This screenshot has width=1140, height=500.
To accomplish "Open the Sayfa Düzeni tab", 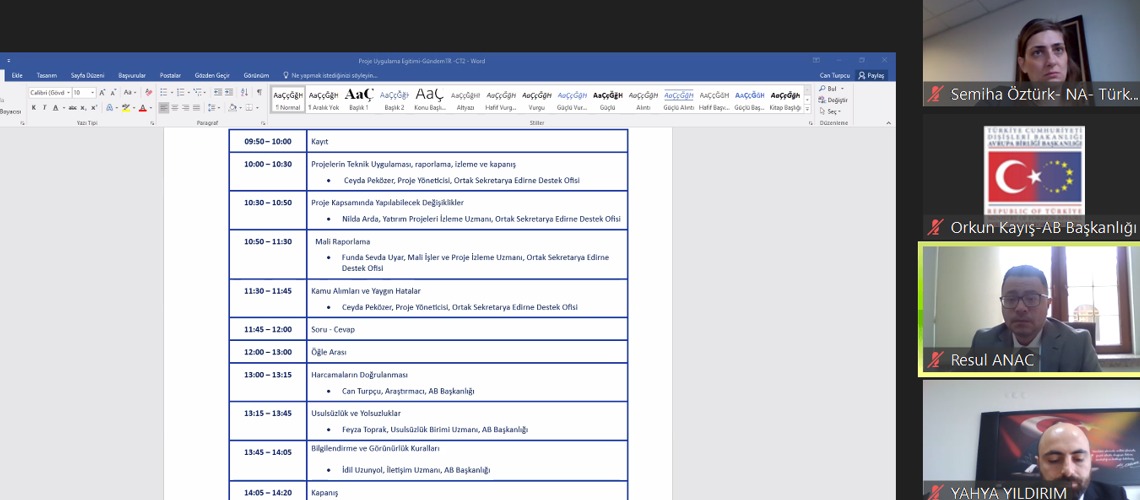I will 87,75.
